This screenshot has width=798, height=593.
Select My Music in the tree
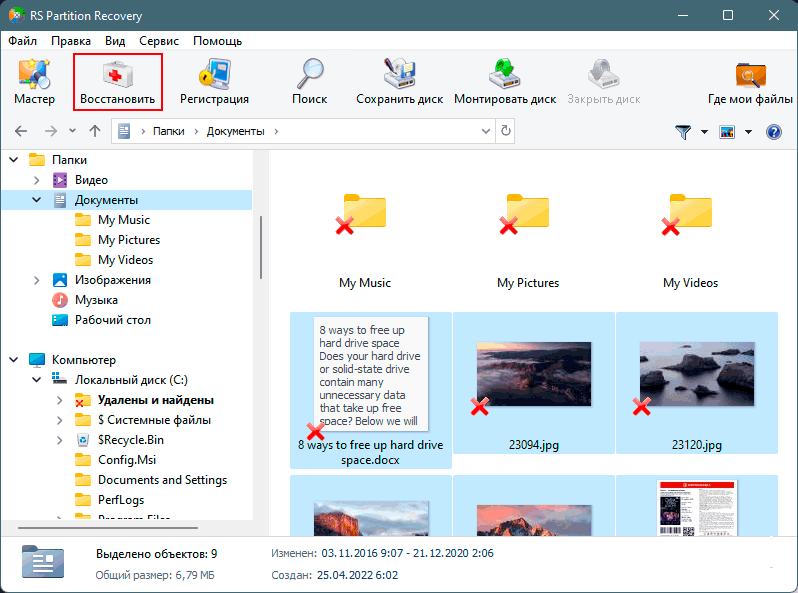coord(124,220)
